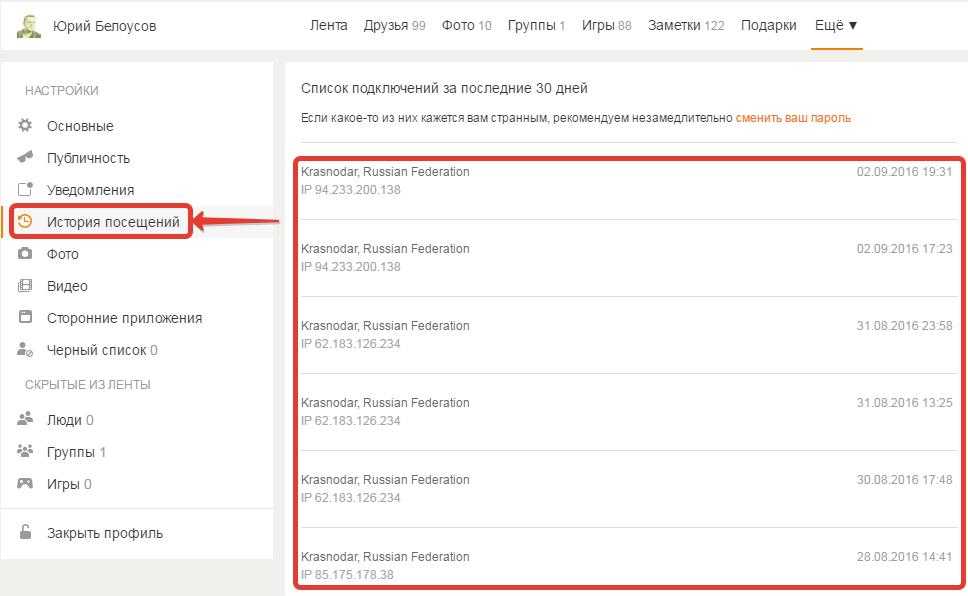Click the people icon beside Люди
Viewport: 968px width, 596px height.
[x=25, y=419]
